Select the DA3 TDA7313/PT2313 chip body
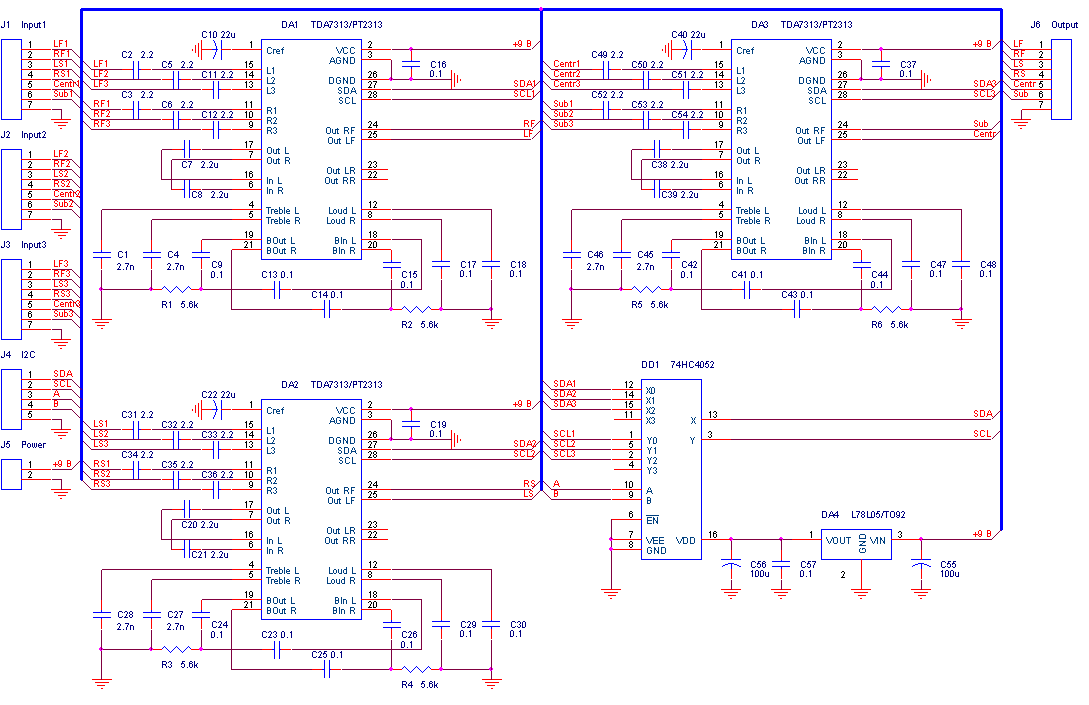Image resolution: width=1089 pixels, height=705 pixels. [781, 149]
